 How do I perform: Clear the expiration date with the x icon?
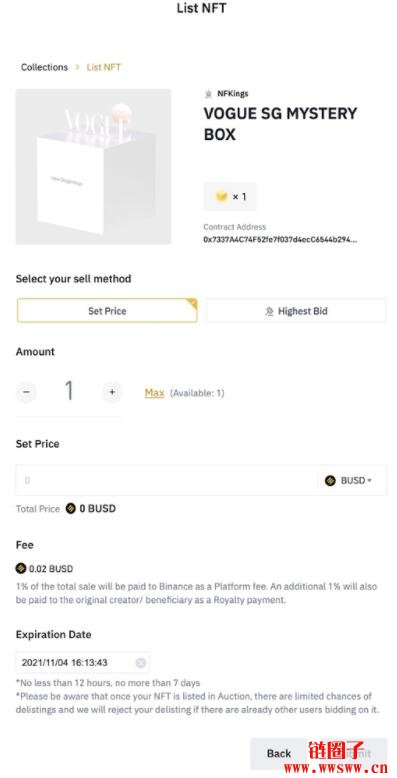point(141,663)
